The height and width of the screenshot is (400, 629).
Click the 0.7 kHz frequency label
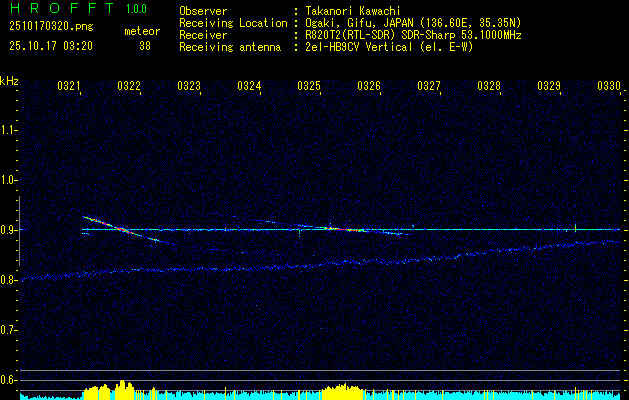[9, 330]
